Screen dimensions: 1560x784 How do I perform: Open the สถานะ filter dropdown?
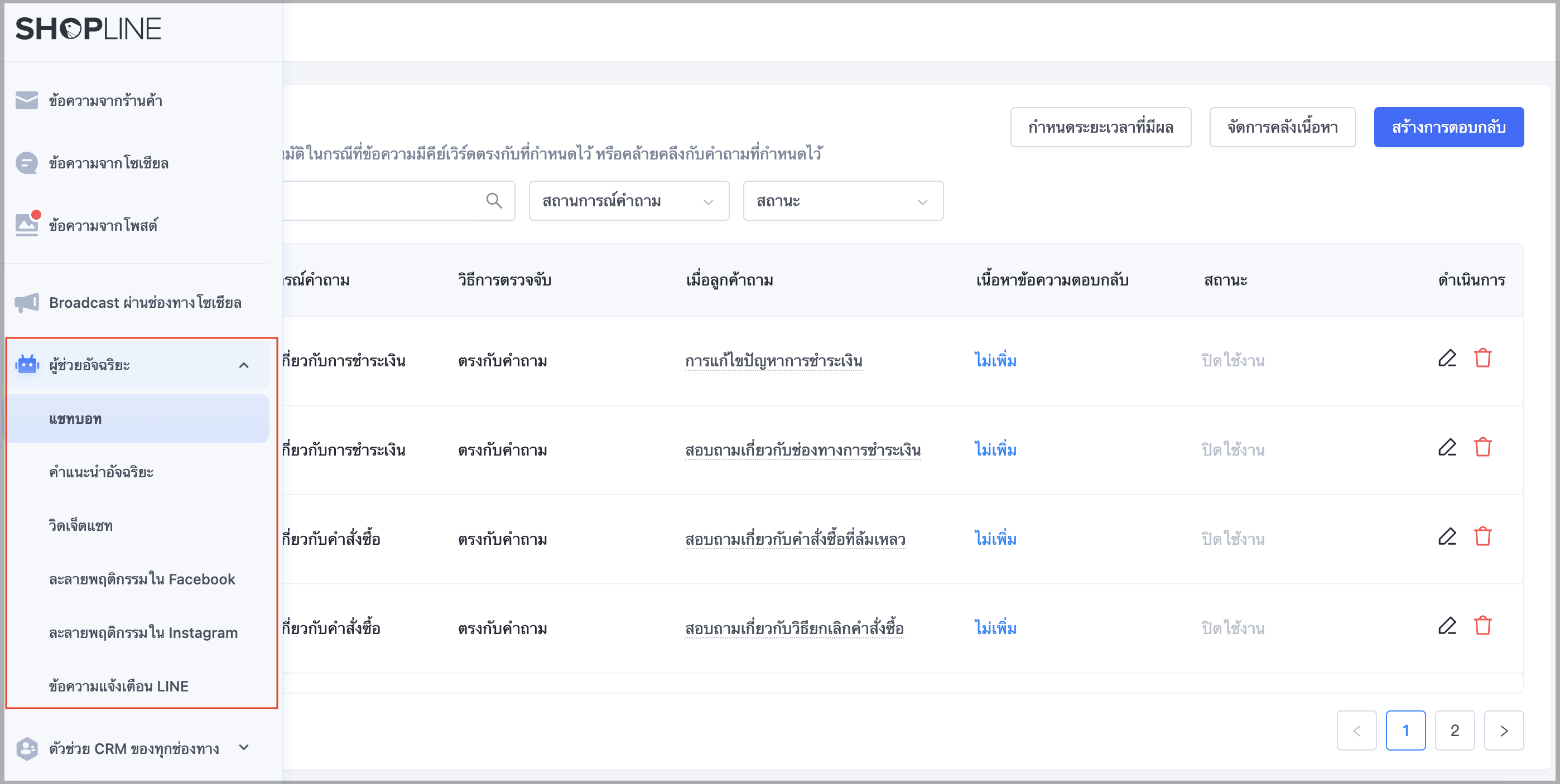click(843, 201)
